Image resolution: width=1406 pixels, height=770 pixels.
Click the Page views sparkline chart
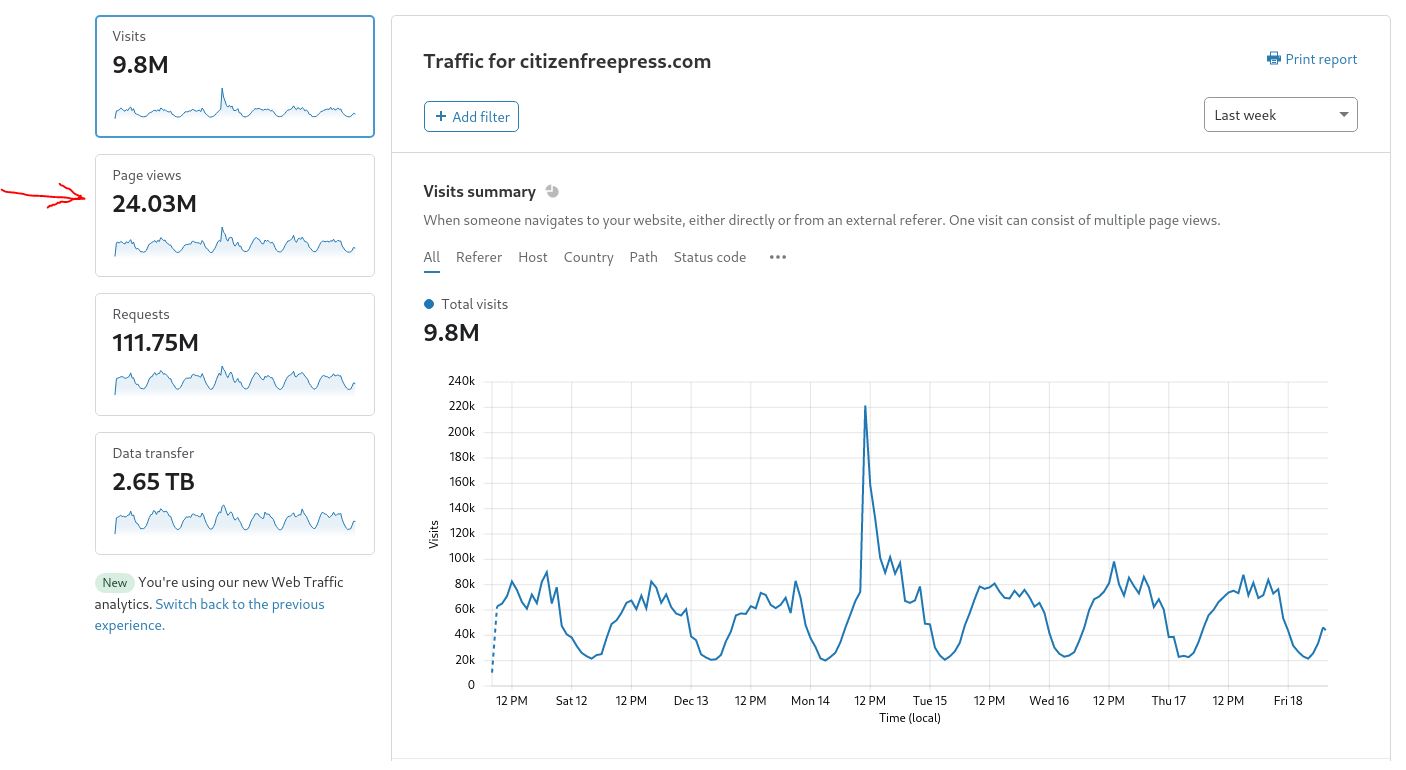tap(235, 243)
